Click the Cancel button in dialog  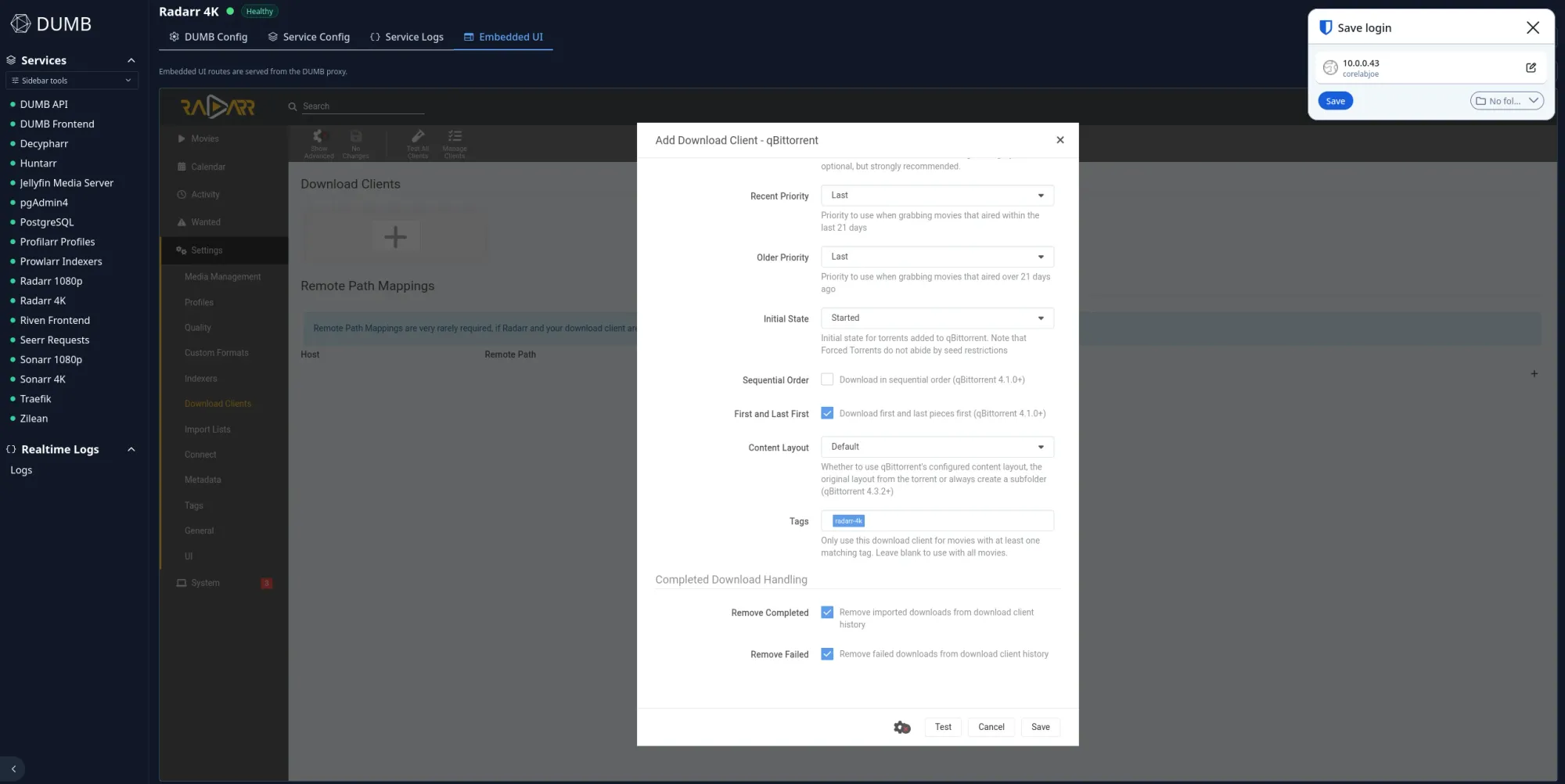pos(991,727)
